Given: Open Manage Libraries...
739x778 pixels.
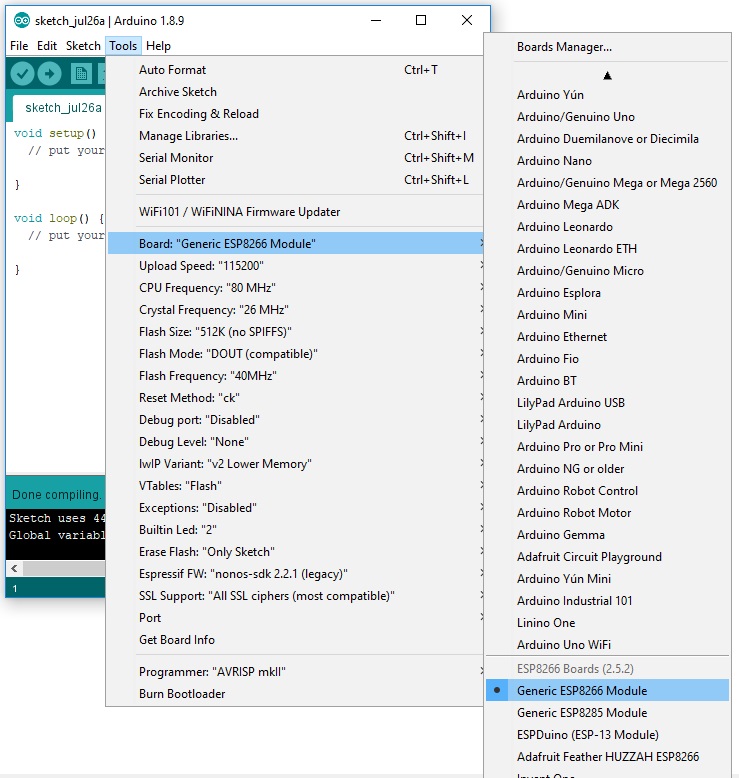Looking at the screenshot, I should [295, 135].
